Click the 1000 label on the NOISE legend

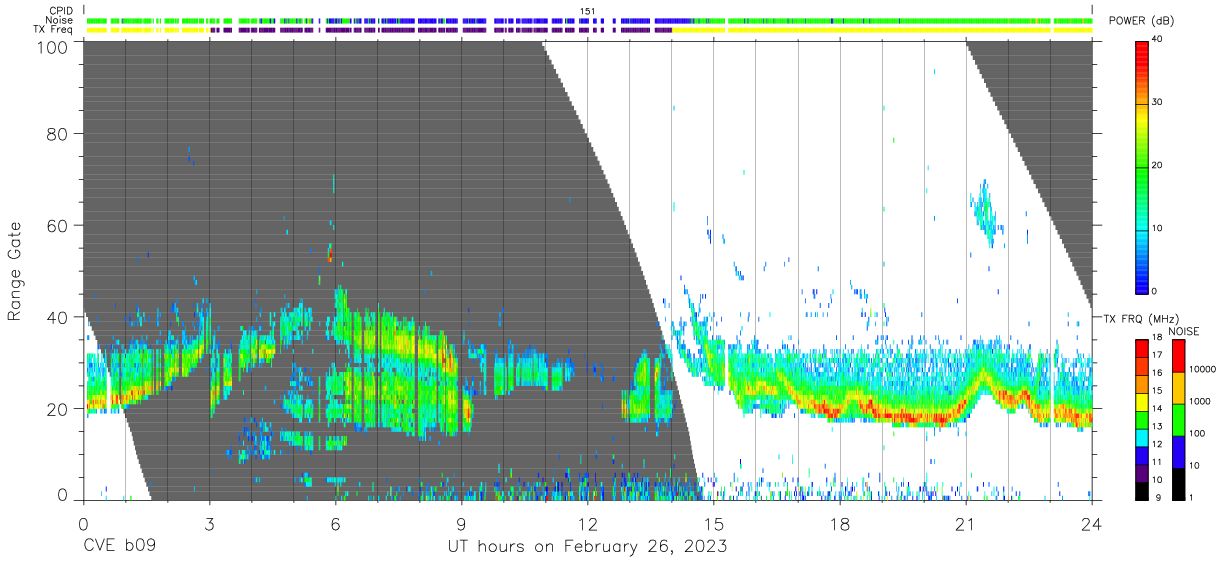1200,402
